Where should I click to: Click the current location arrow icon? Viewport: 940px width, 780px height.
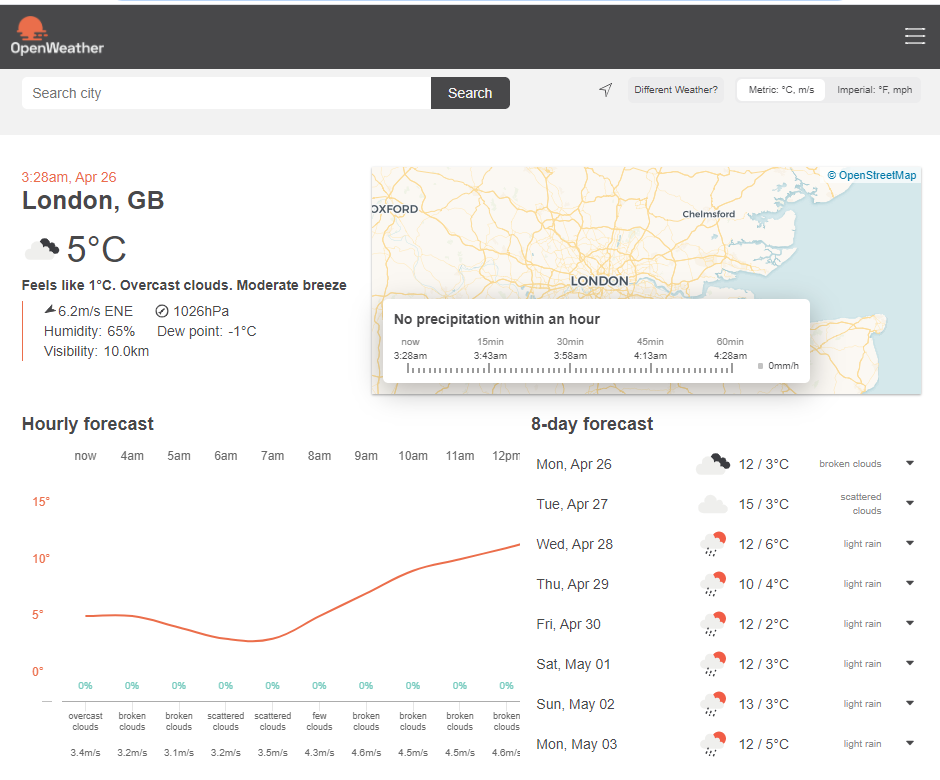pos(605,90)
